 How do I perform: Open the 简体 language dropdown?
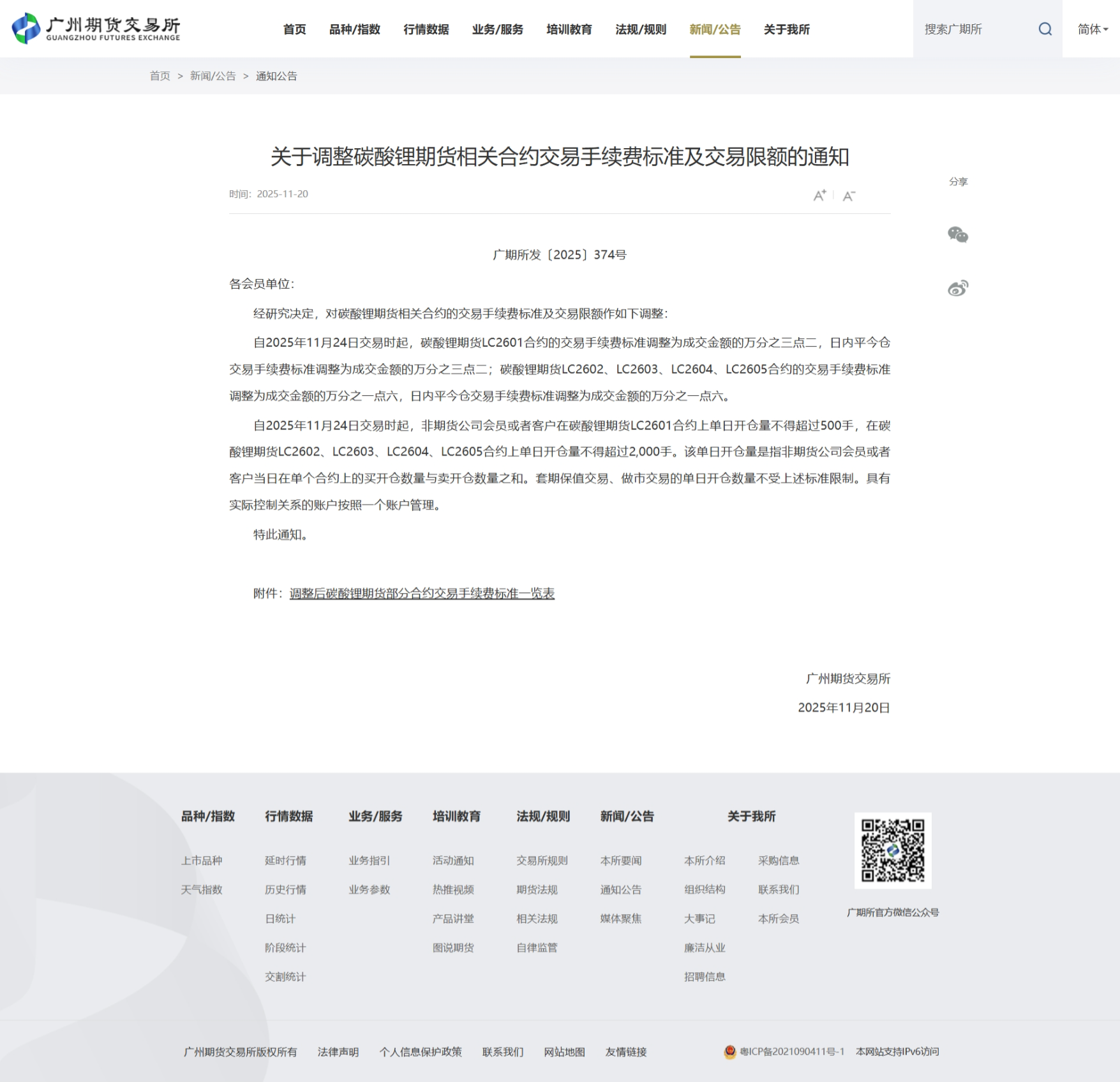click(1092, 29)
